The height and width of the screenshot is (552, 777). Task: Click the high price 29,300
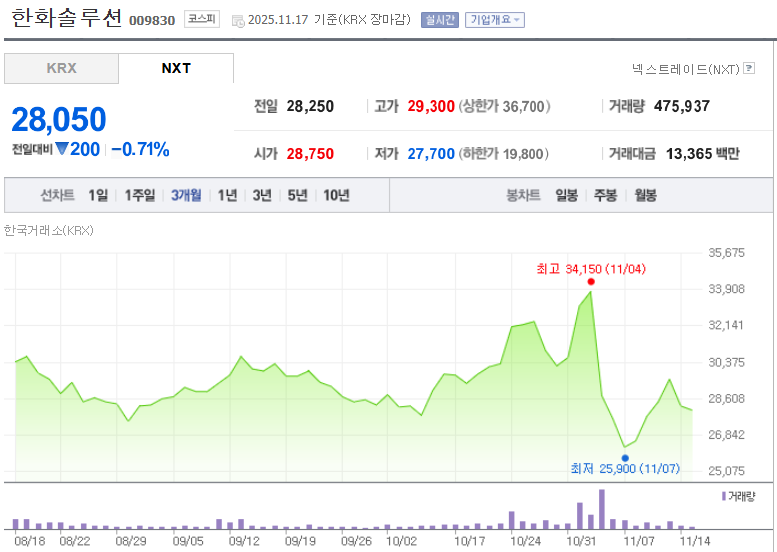pyautogui.click(x=431, y=106)
